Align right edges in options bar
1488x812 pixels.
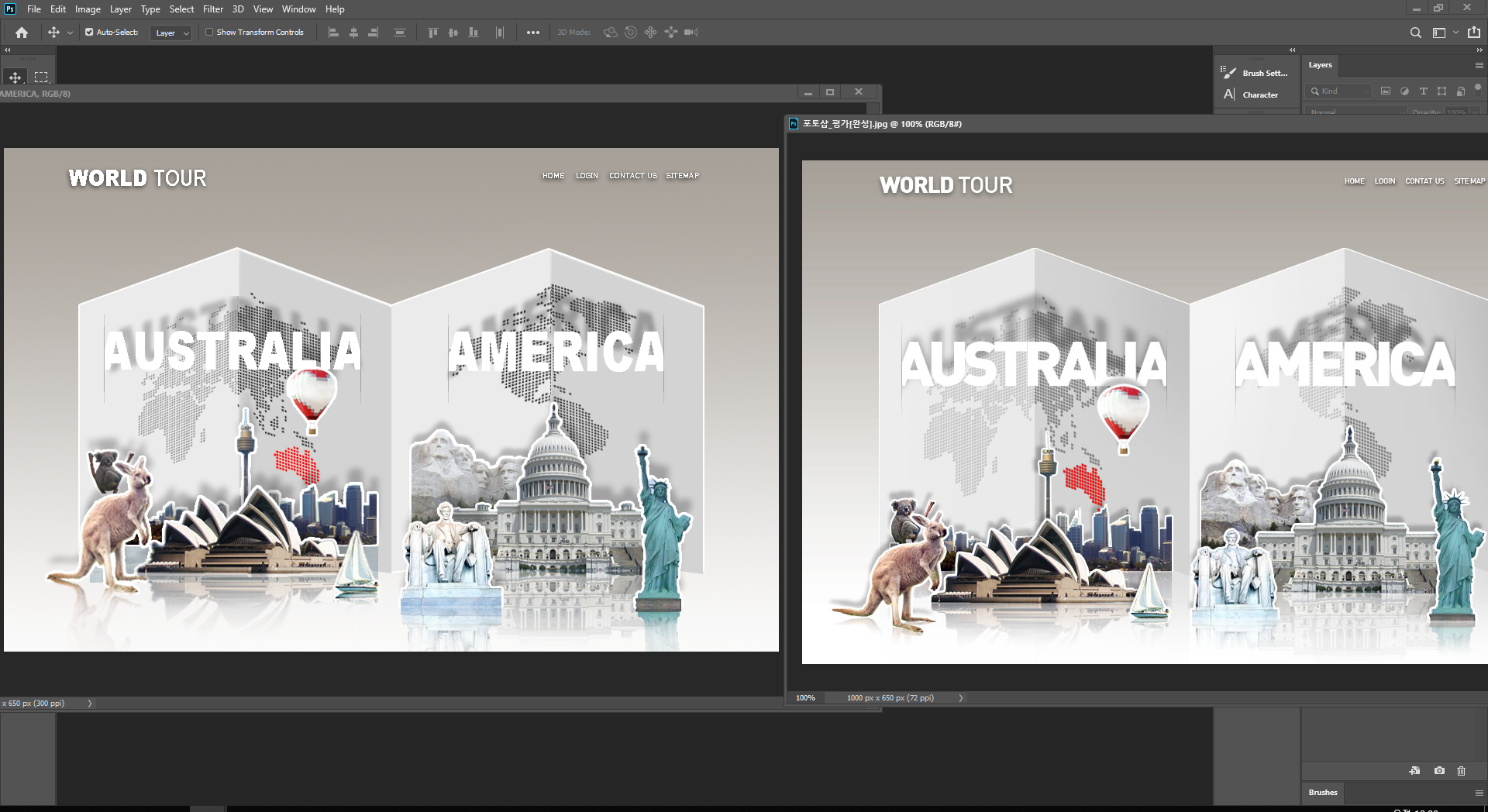pos(374,33)
